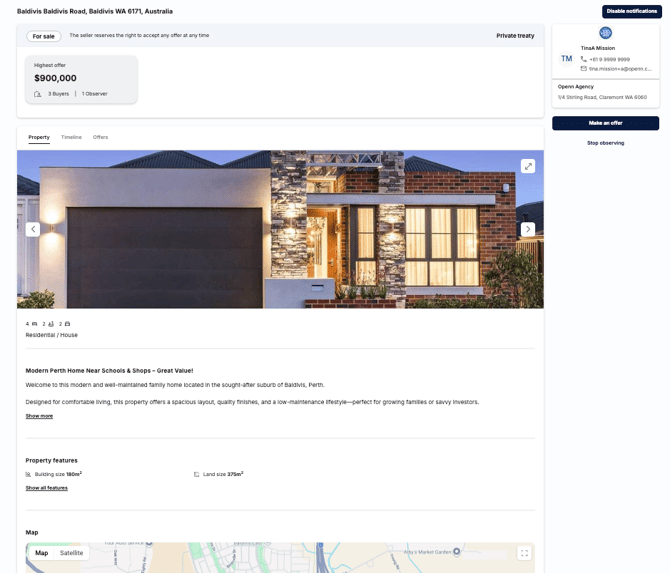670x573 pixels.
Task: Expand description with Show more
Action: pos(39,416)
